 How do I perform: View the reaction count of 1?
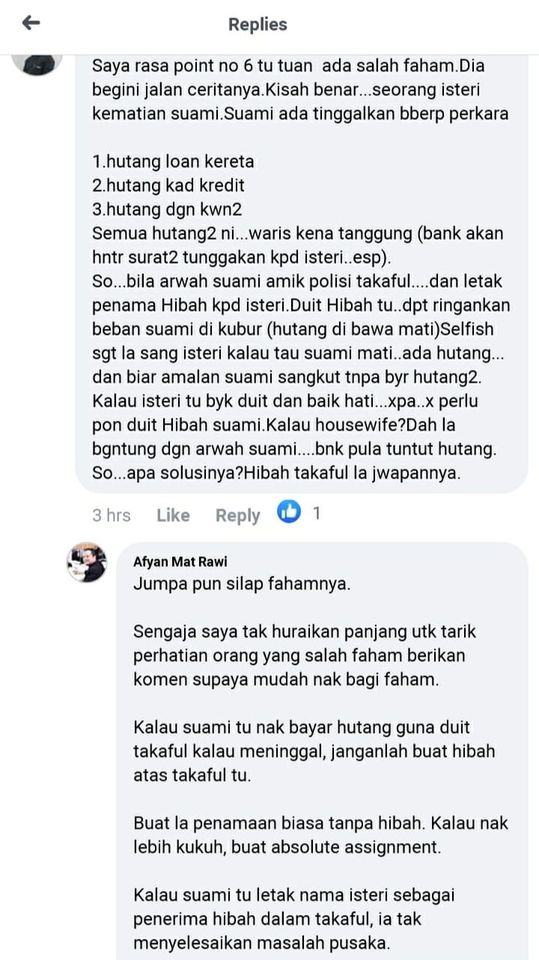tap(316, 512)
